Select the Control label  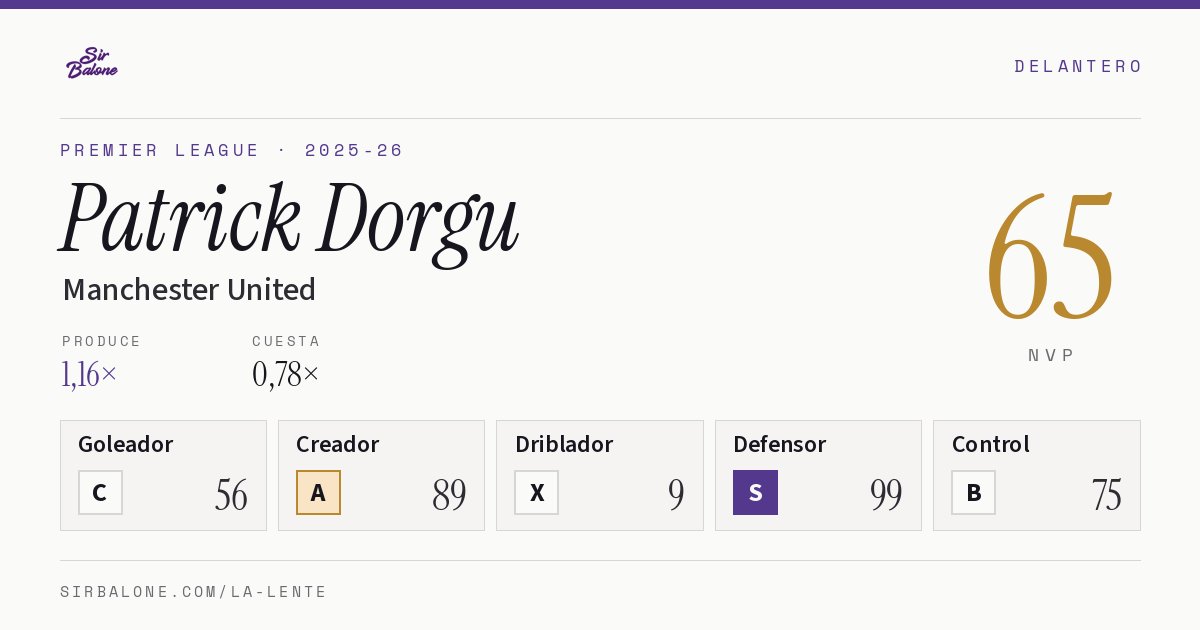pyautogui.click(x=991, y=444)
